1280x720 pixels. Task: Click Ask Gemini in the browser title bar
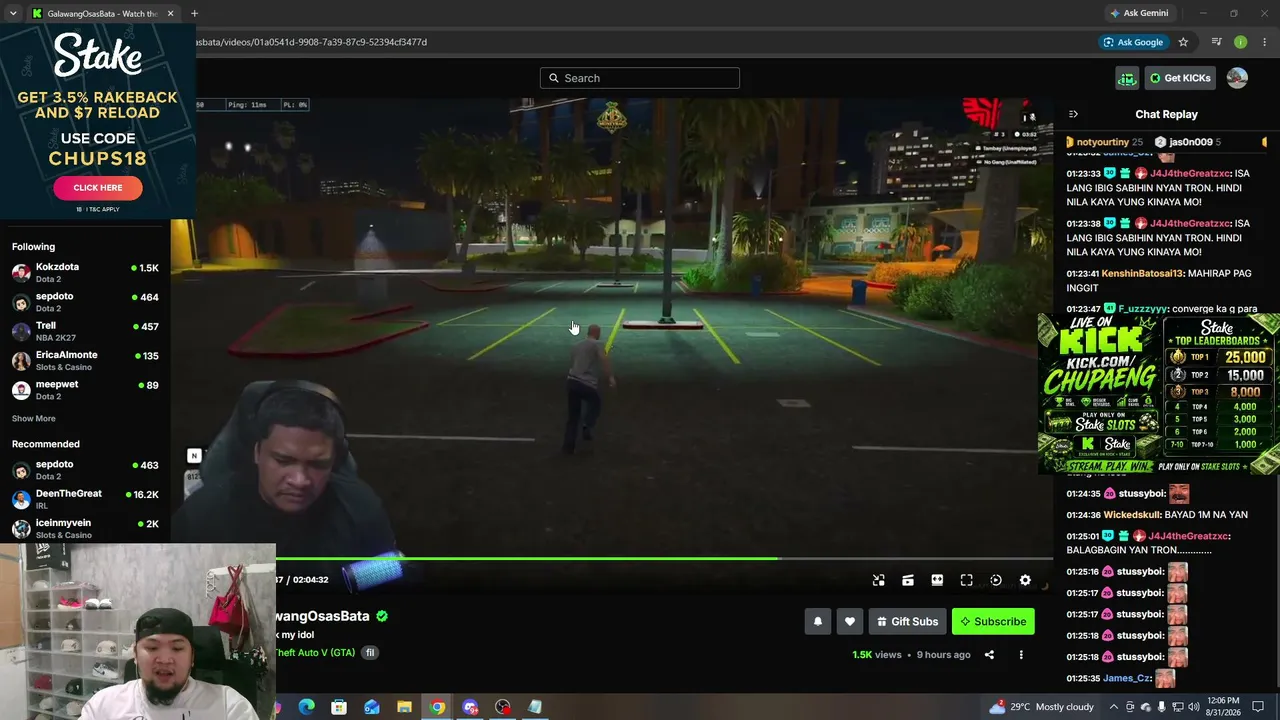point(1138,13)
